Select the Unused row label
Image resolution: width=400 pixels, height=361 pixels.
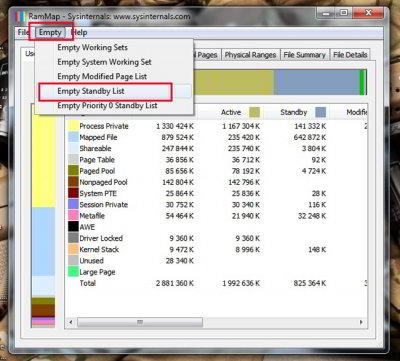[x=91, y=261]
